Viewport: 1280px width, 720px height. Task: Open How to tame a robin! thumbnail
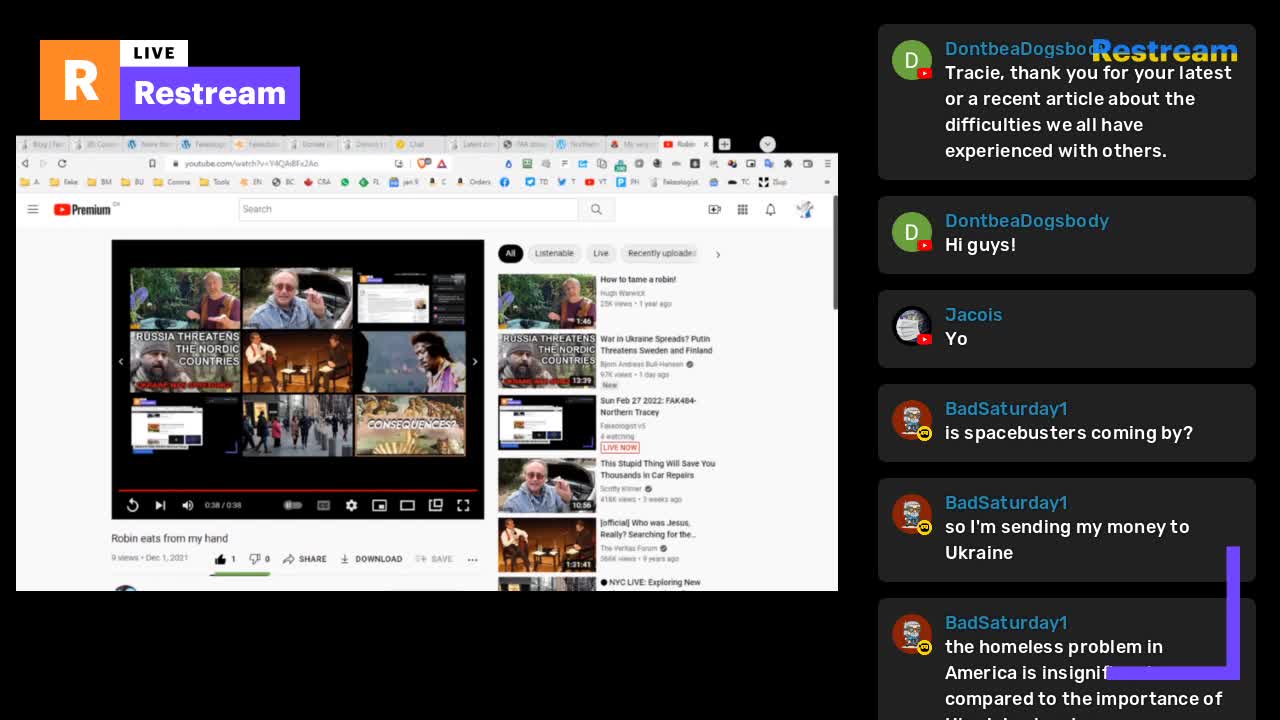pyautogui.click(x=547, y=301)
